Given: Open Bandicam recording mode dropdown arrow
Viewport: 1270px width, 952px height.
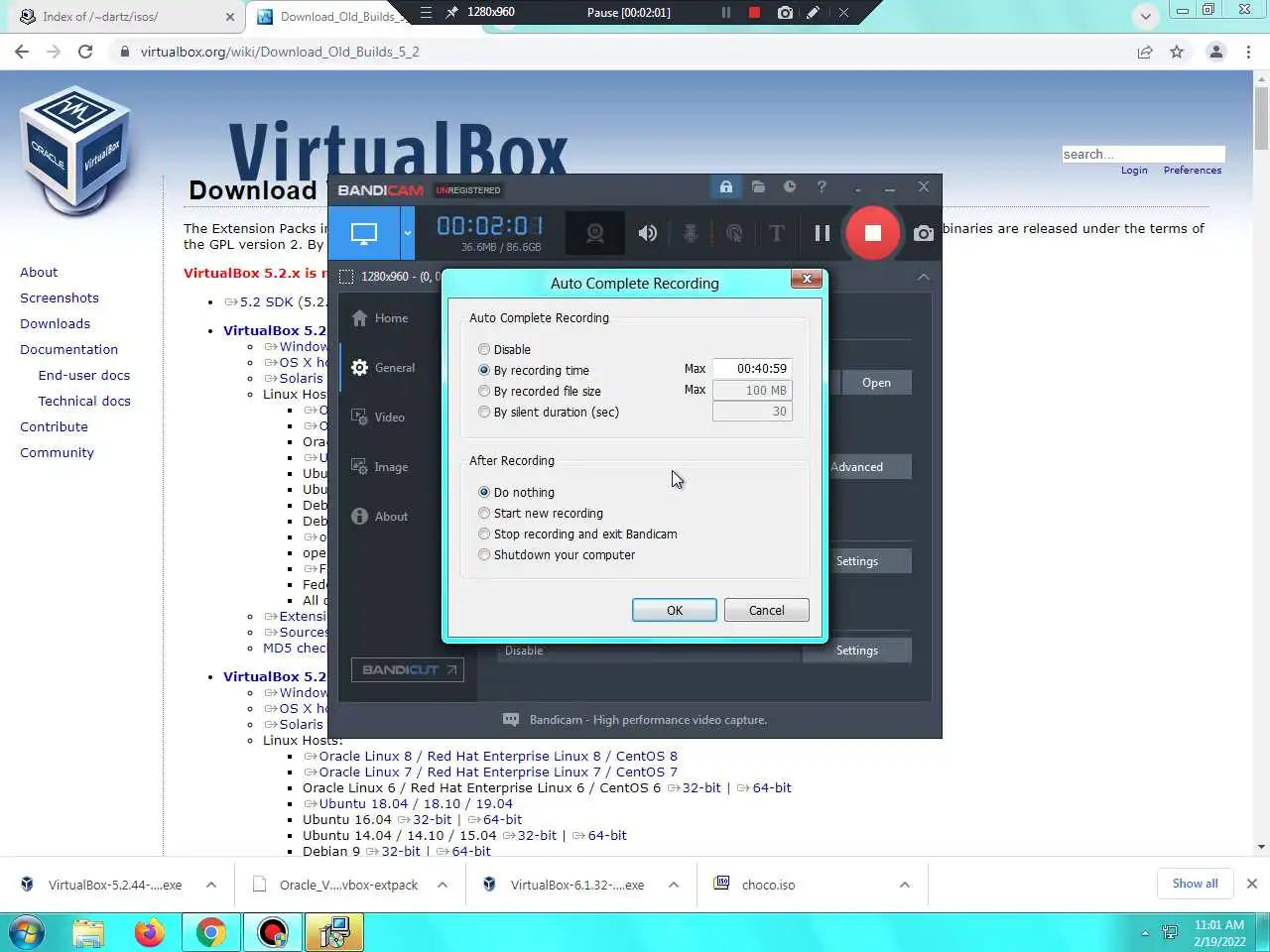Looking at the screenshot, I should coord(407,234).
